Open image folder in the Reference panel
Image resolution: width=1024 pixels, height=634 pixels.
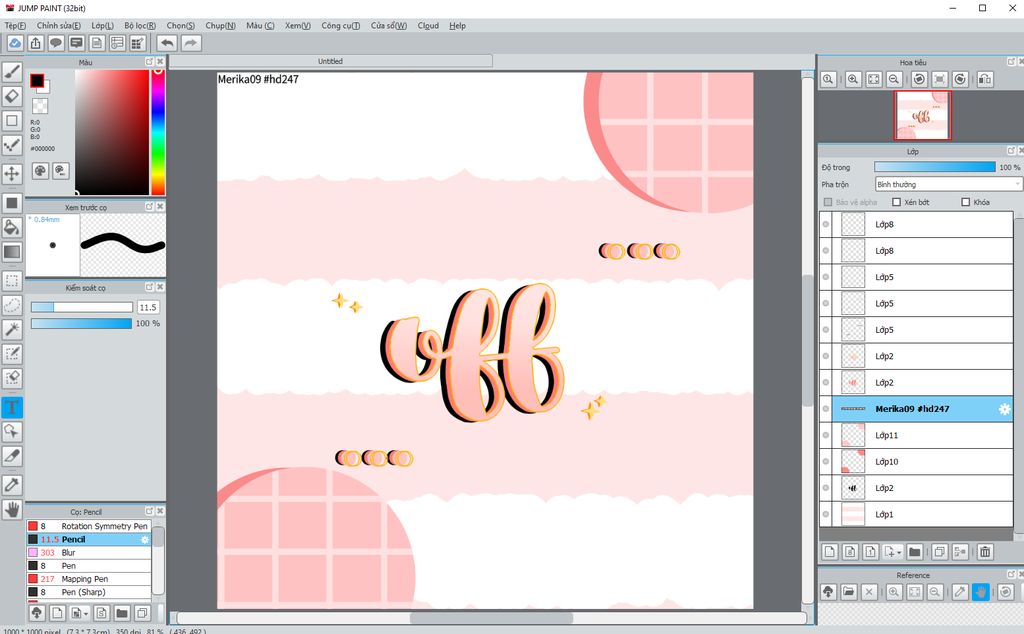click(x=848, y=592)
